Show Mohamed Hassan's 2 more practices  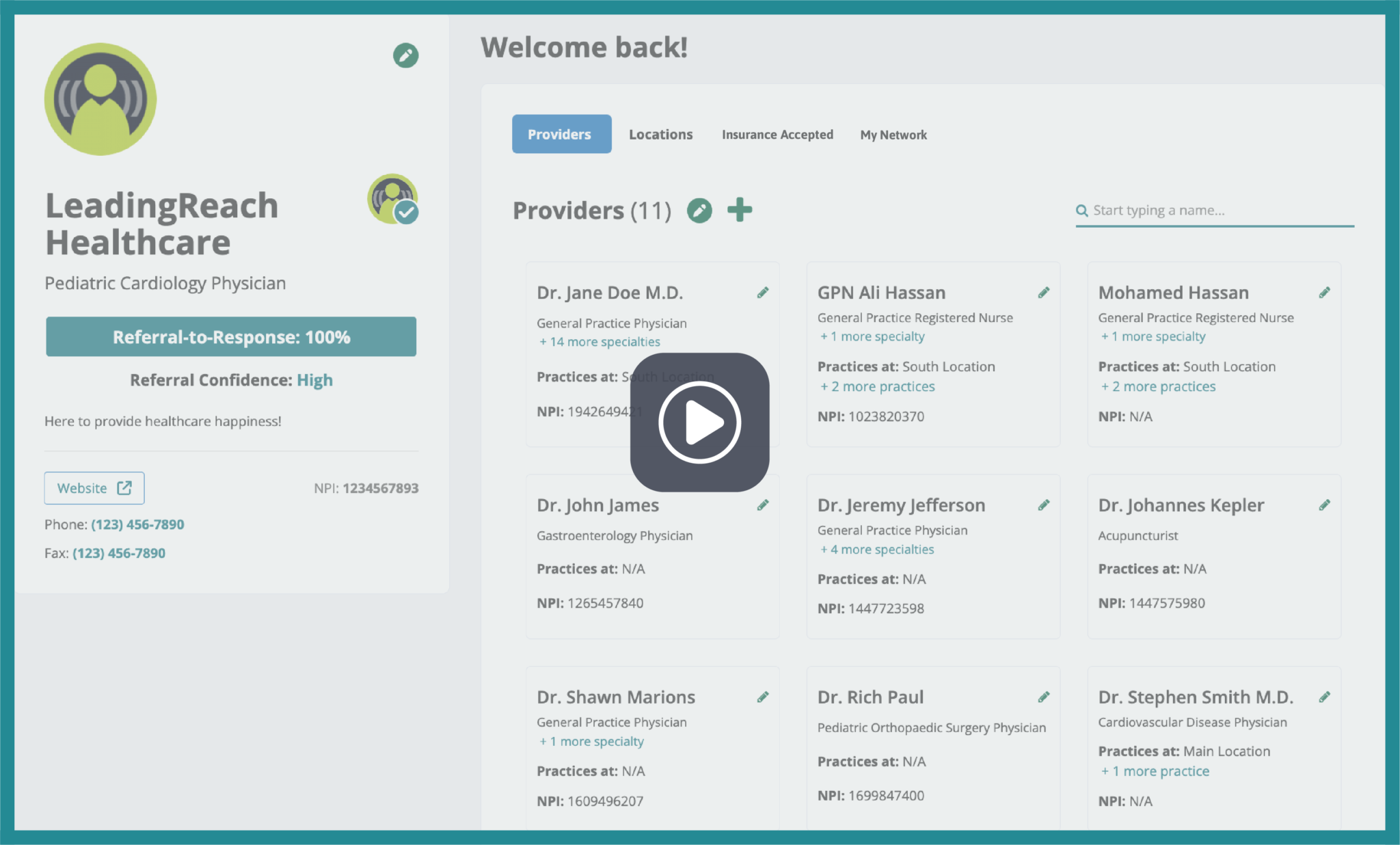click(x=1158, y=386)
